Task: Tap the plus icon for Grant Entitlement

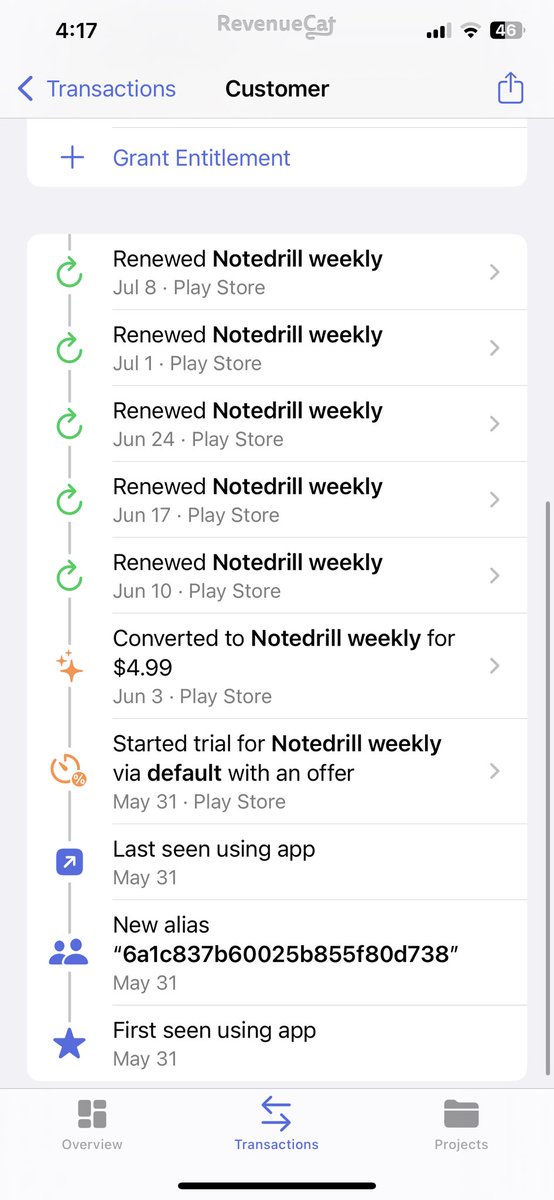Action: pos(72,158)
